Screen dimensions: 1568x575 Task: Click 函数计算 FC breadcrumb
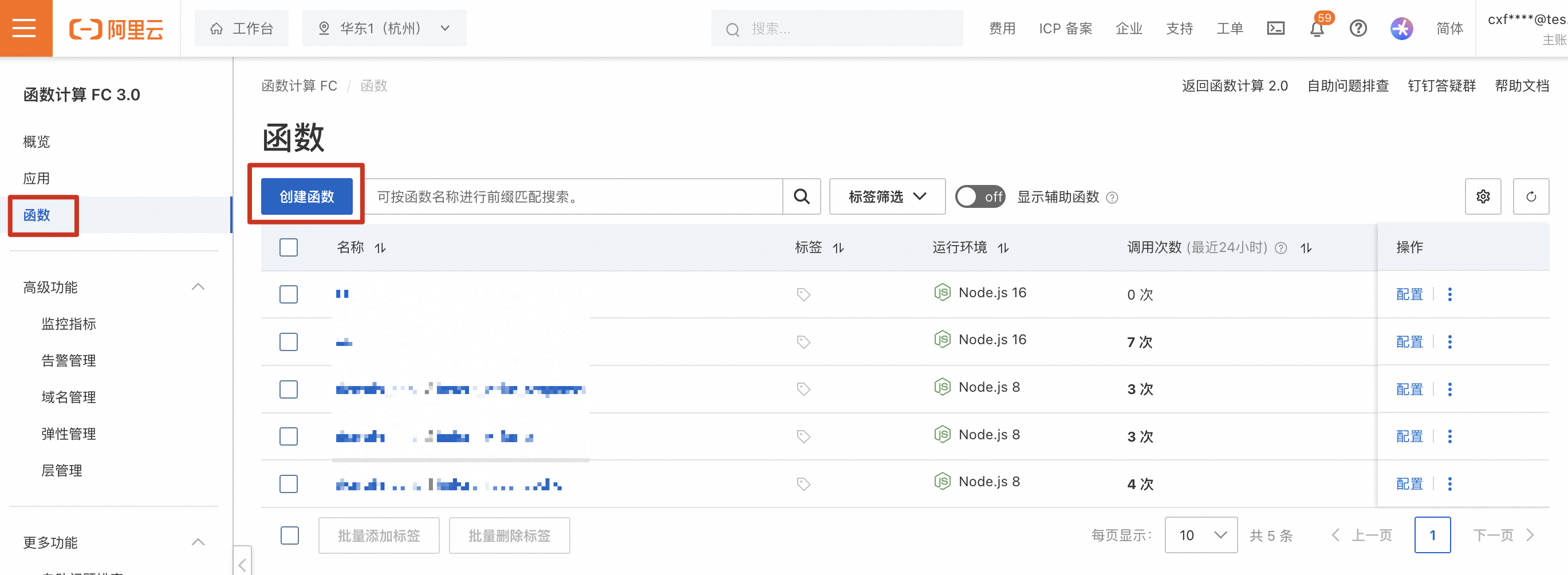click(x=299, y=86)
